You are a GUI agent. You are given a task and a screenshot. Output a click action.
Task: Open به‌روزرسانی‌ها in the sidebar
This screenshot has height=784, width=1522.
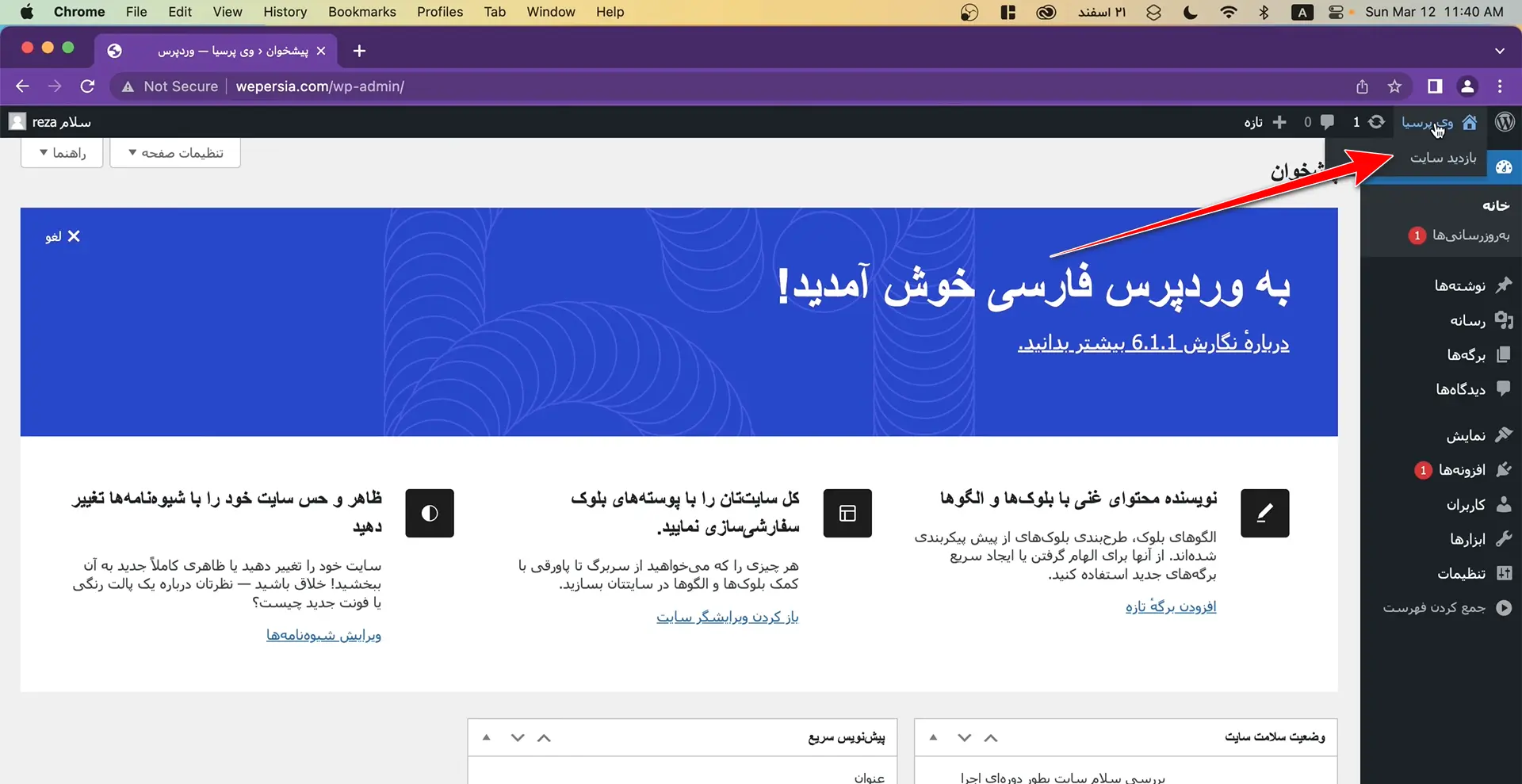pyautogui.click(x=1470, y=235)
